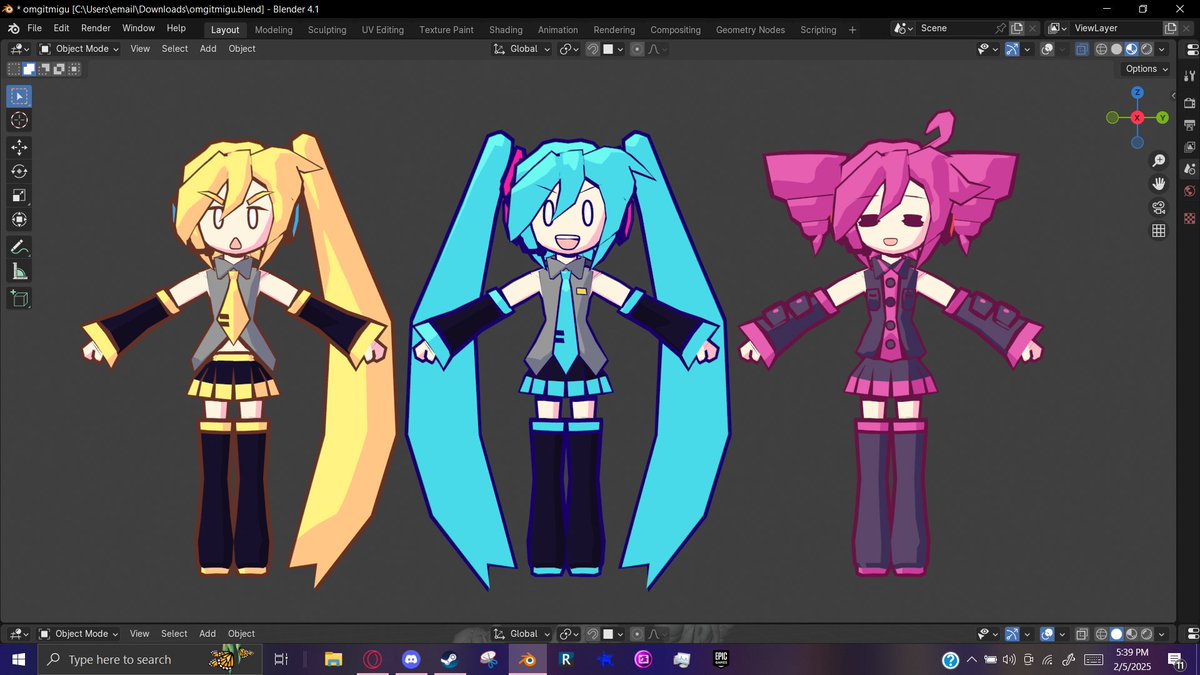Switch to the Shading workspace tab

click(x=506, y=30)
